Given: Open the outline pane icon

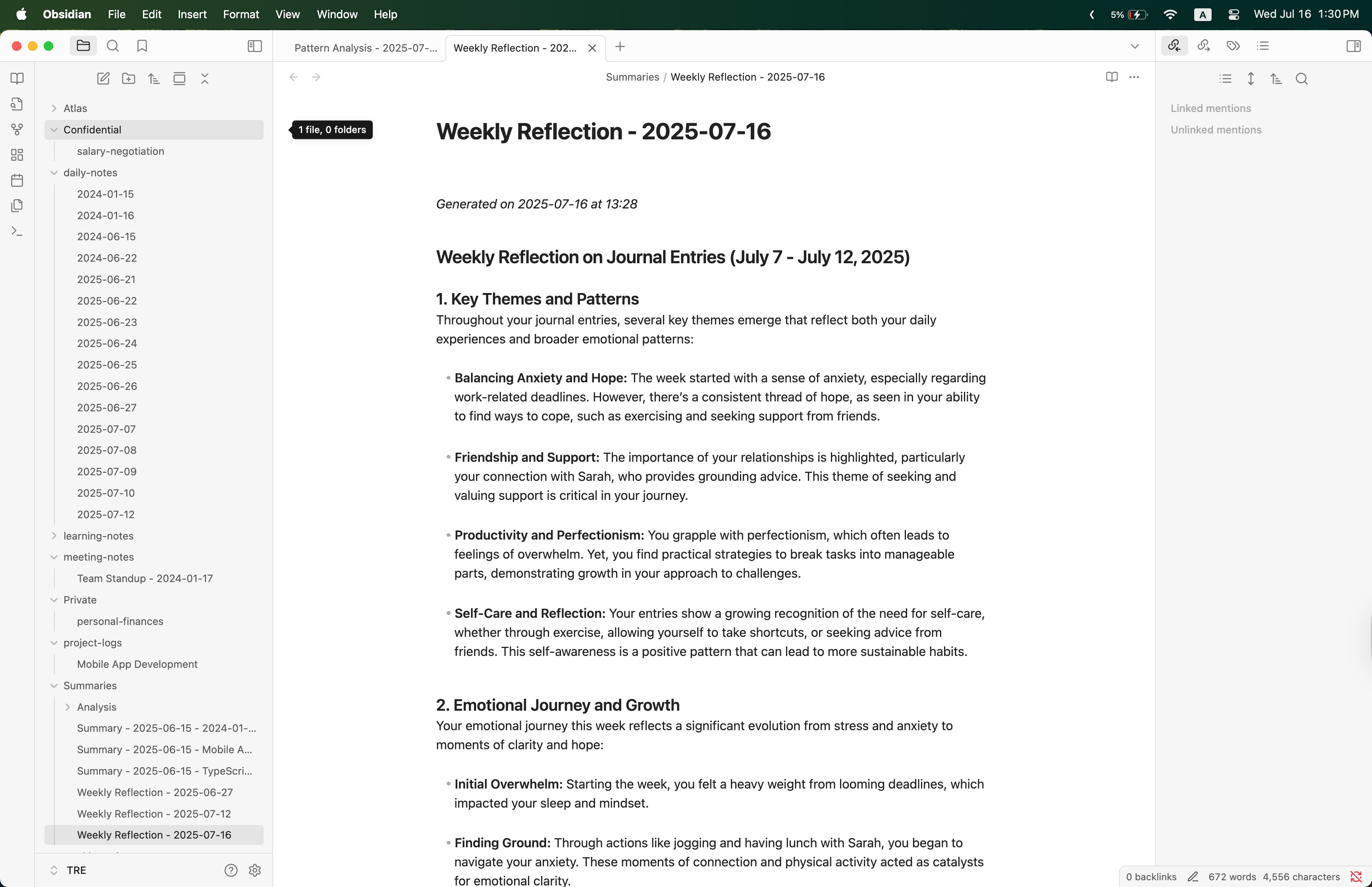Looking at the screenshot, I should (x=1262, y=46).
